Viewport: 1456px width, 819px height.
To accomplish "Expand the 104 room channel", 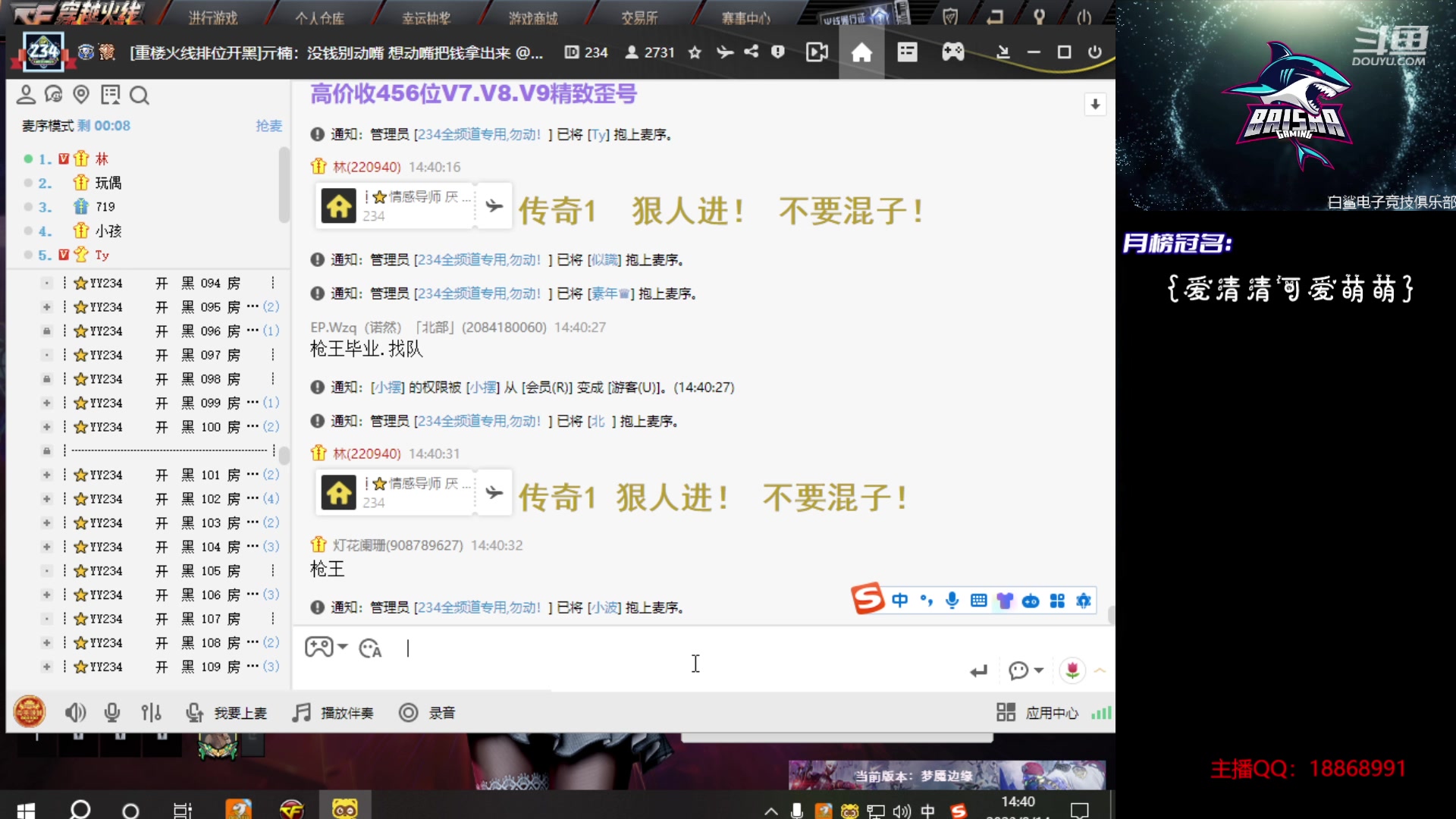I will 46,547.
